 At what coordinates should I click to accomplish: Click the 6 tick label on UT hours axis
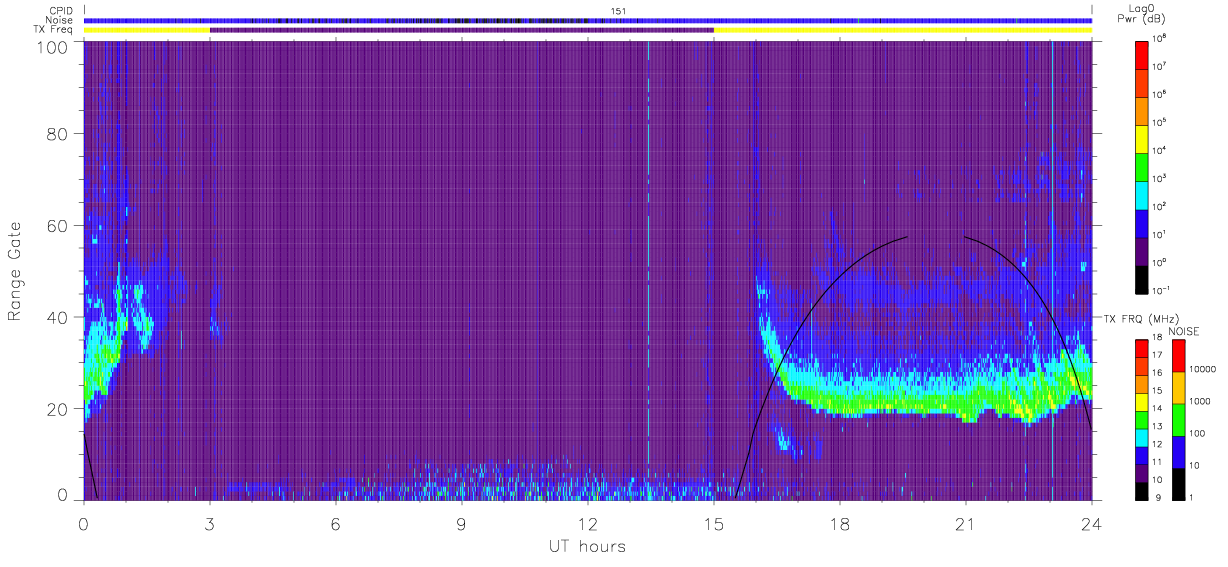pyautogui.click(x=336, y=524)
